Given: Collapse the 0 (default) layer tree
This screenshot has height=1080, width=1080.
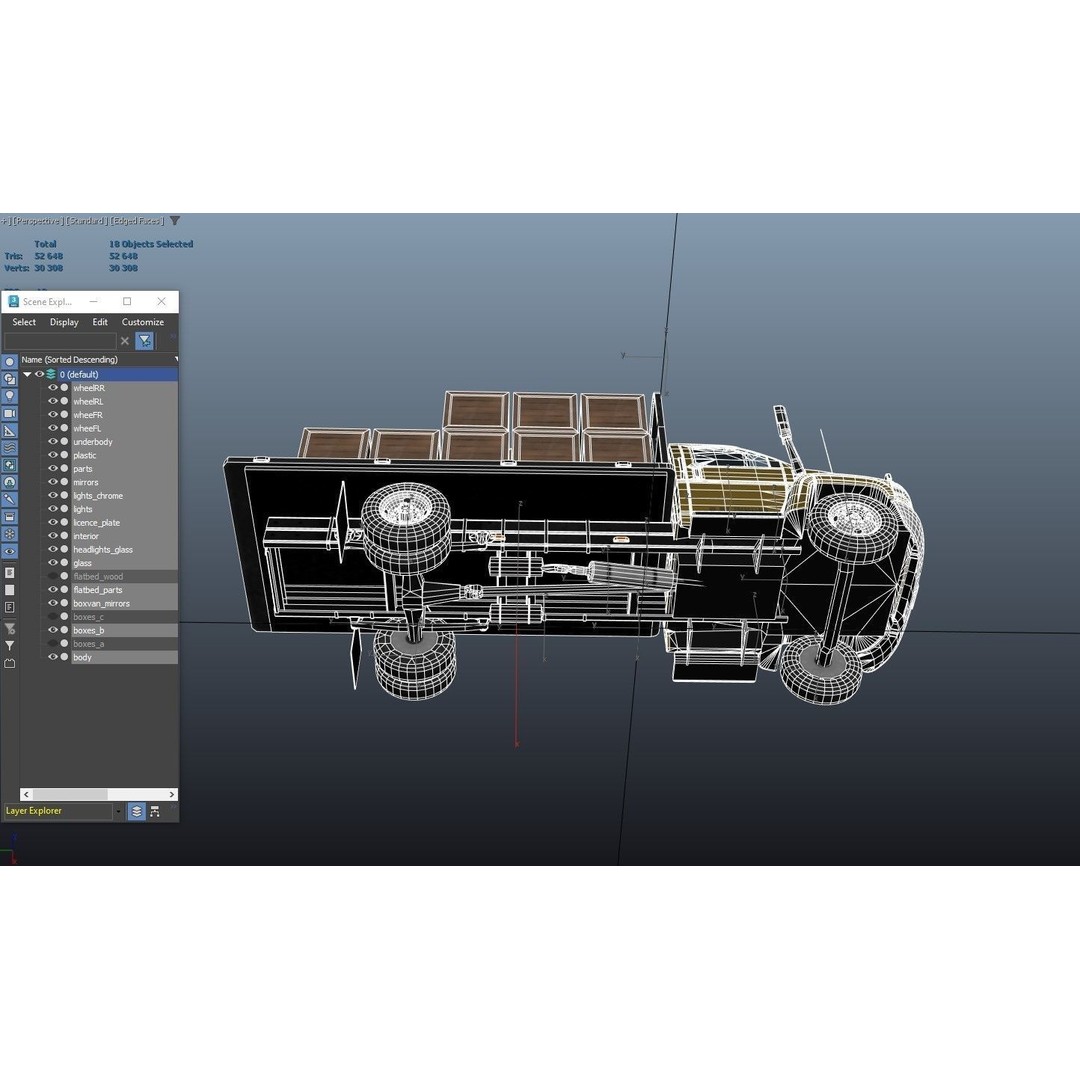Looking at the screenshot, I should [x=26, y=374].
